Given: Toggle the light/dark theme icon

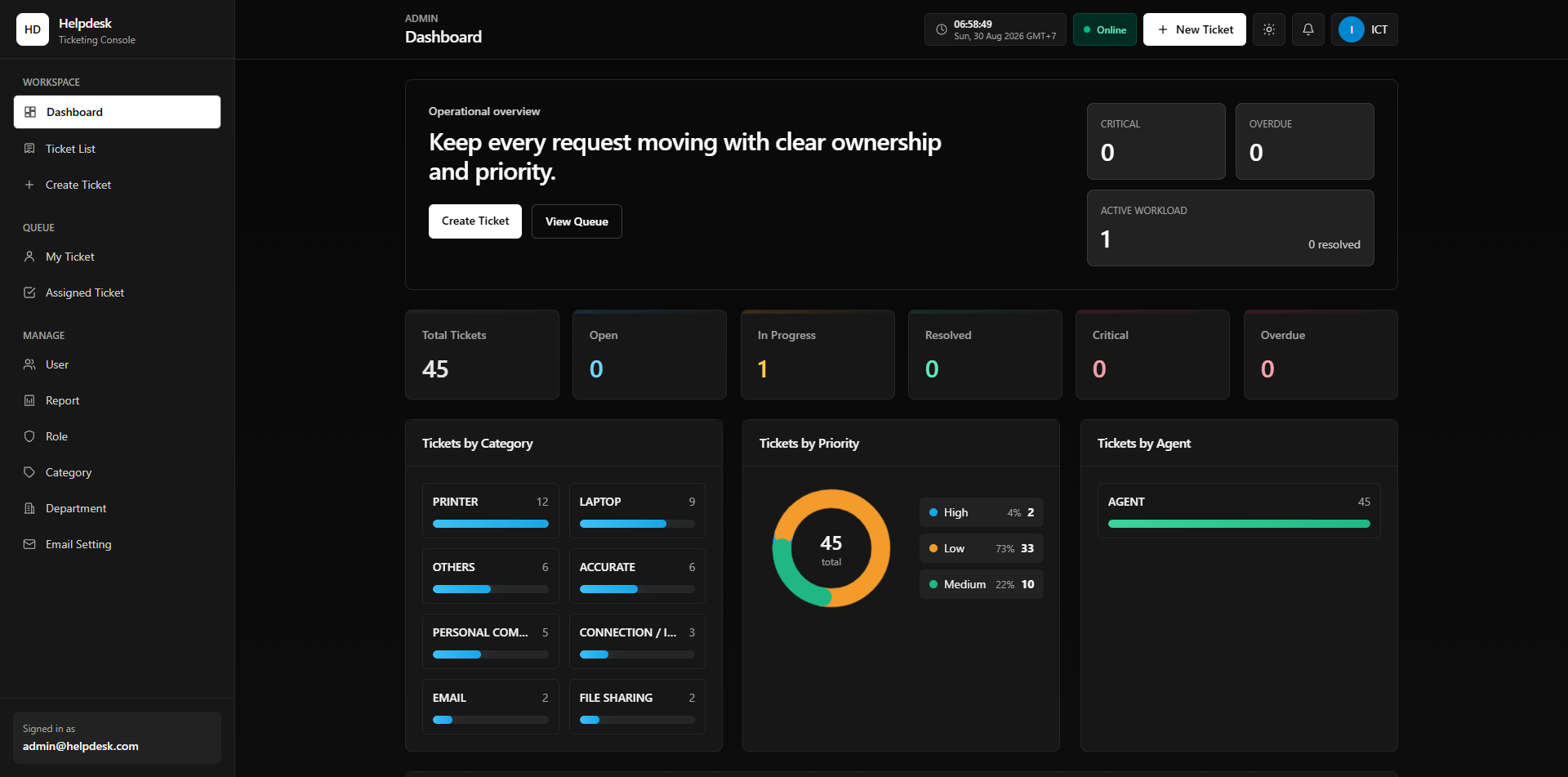Looking at the screenshot, I should (x=1269, y=29).
